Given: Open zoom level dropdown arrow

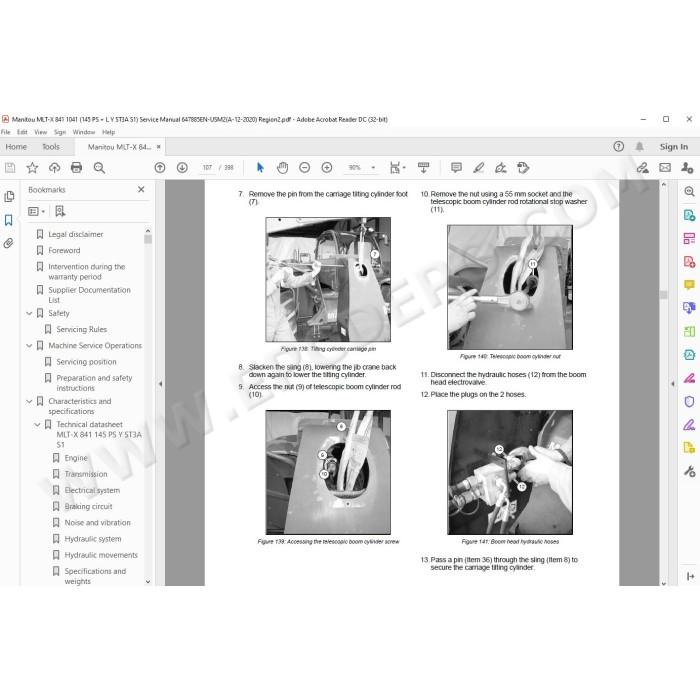Looking at the screenshot, I should pyautogui.click(x=373, y=168).
